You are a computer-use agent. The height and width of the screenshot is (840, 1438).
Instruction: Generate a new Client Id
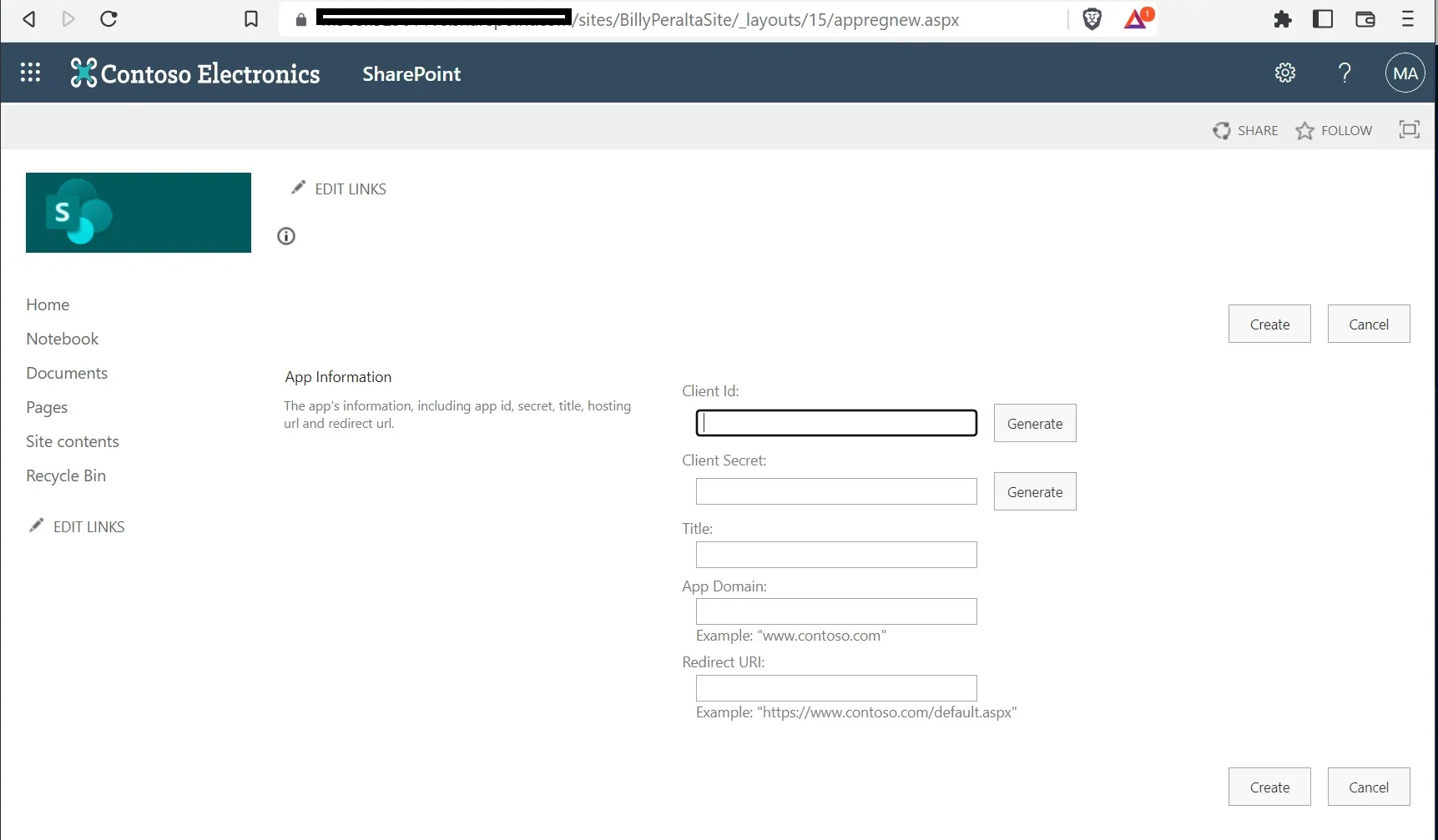pyautogui.click(x=1034, y=423)
